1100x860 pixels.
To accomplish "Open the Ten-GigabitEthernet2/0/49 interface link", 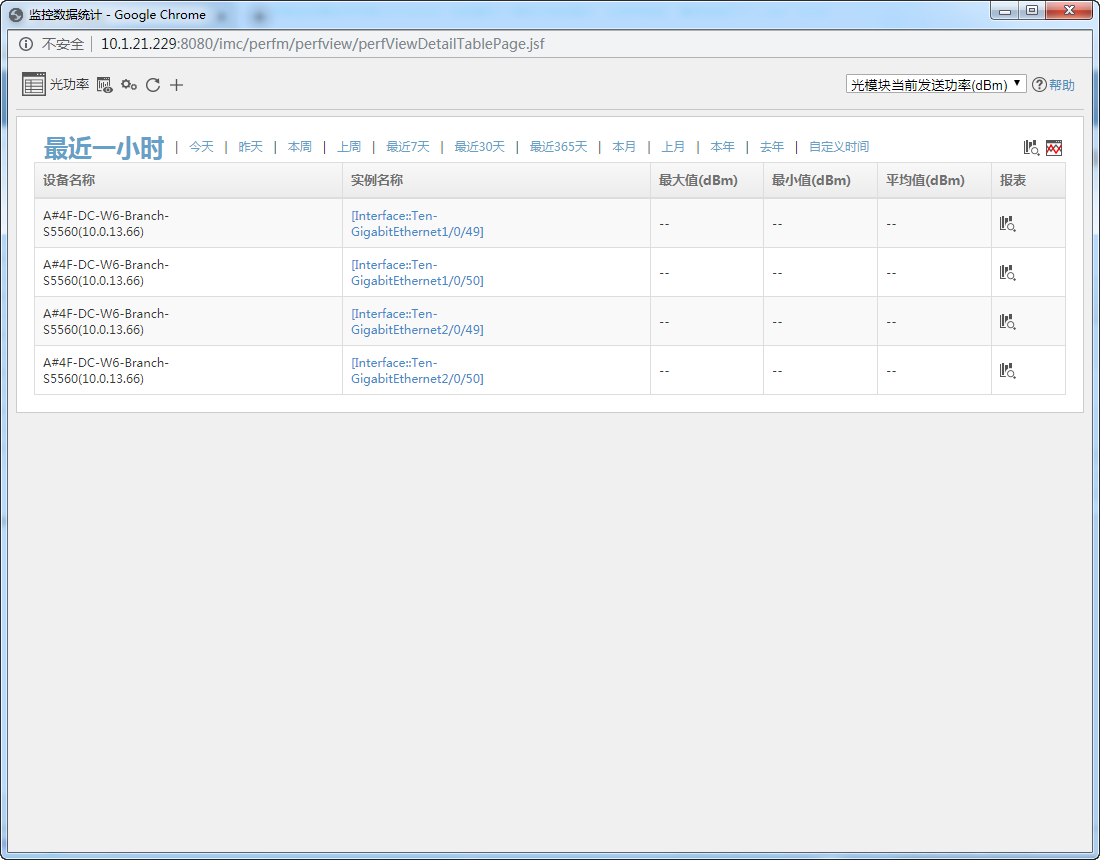I will [x=417, y=322].
